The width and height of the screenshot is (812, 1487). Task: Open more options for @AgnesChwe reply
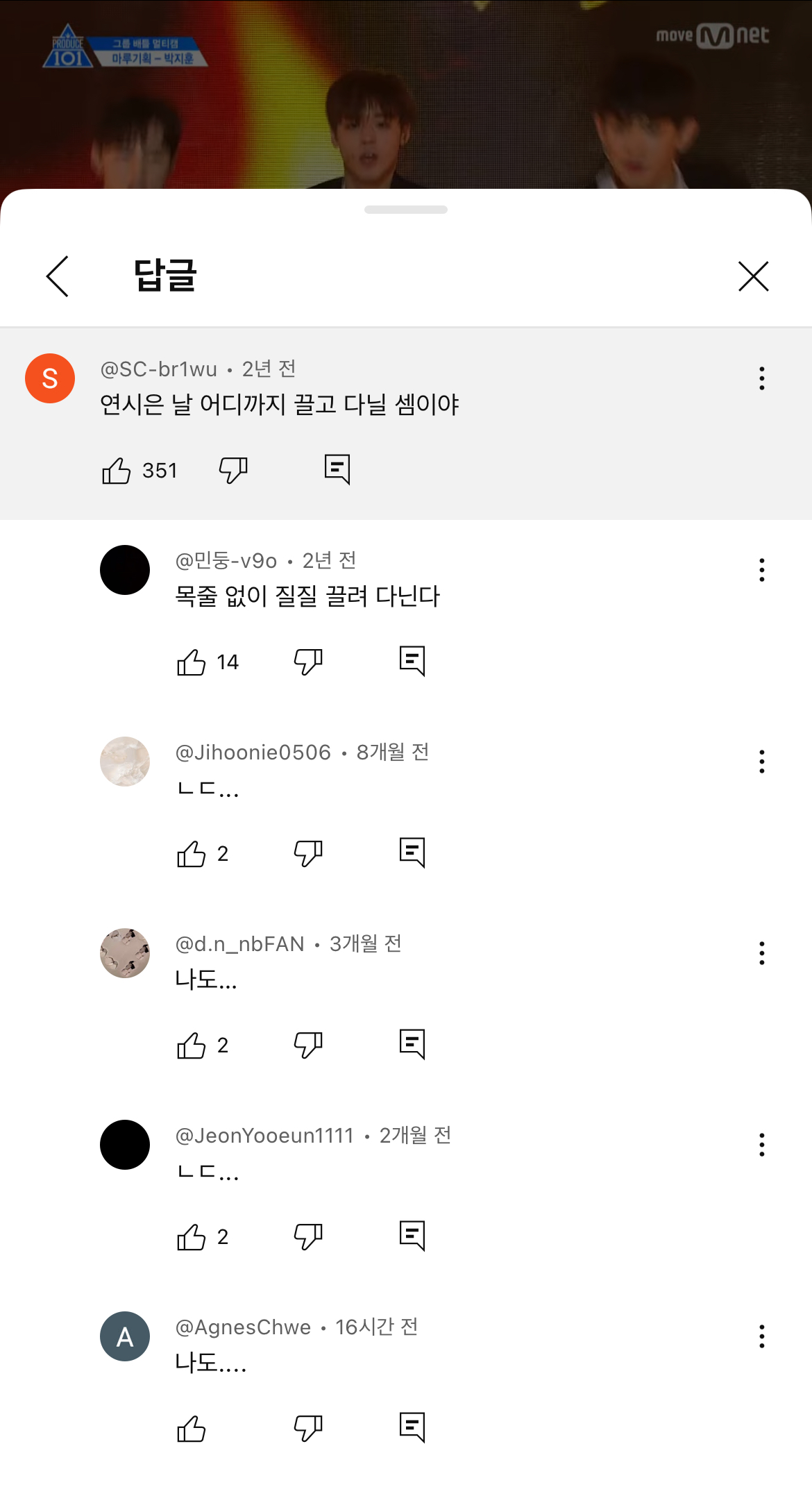point(761,1336)
